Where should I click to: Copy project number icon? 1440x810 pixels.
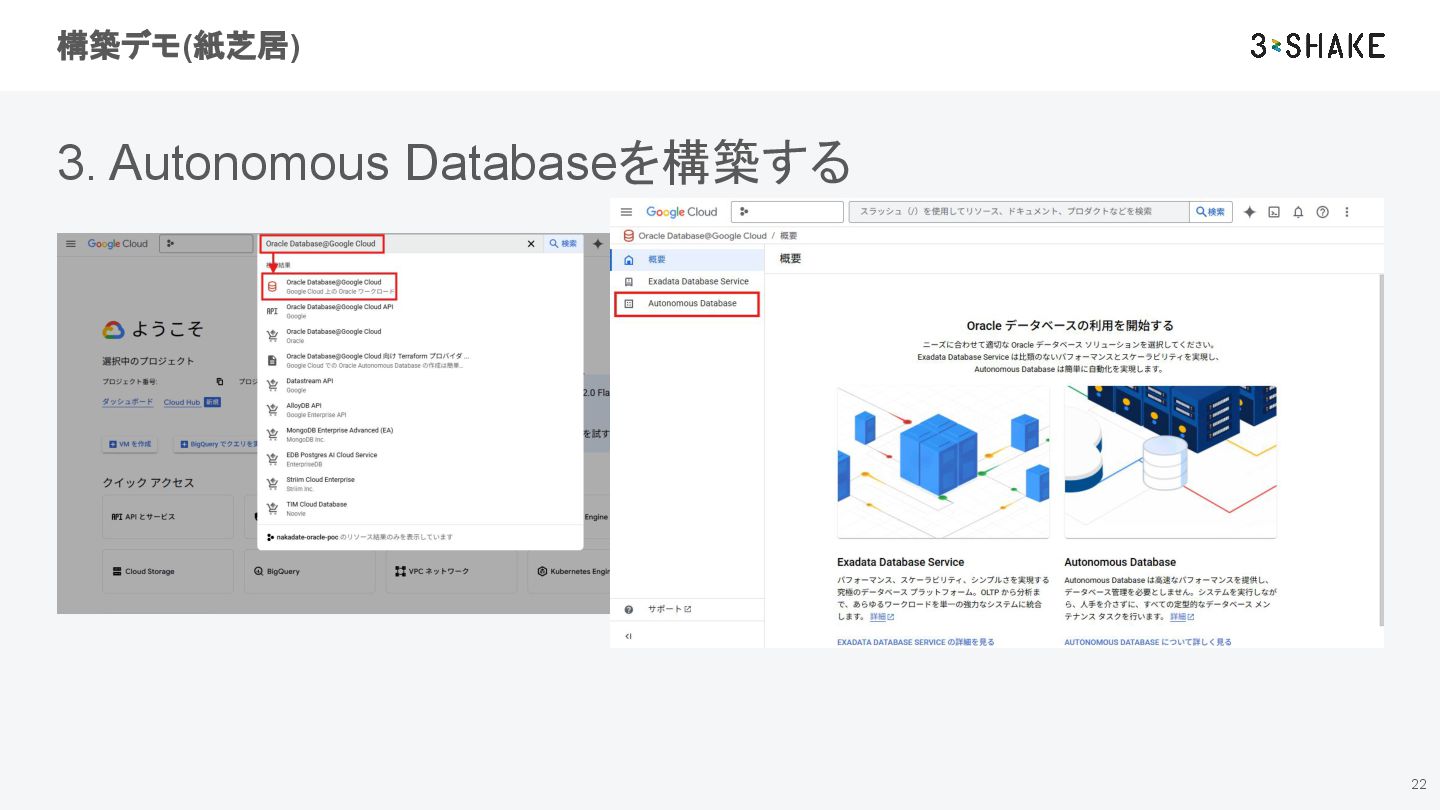(x=220, y=381)
